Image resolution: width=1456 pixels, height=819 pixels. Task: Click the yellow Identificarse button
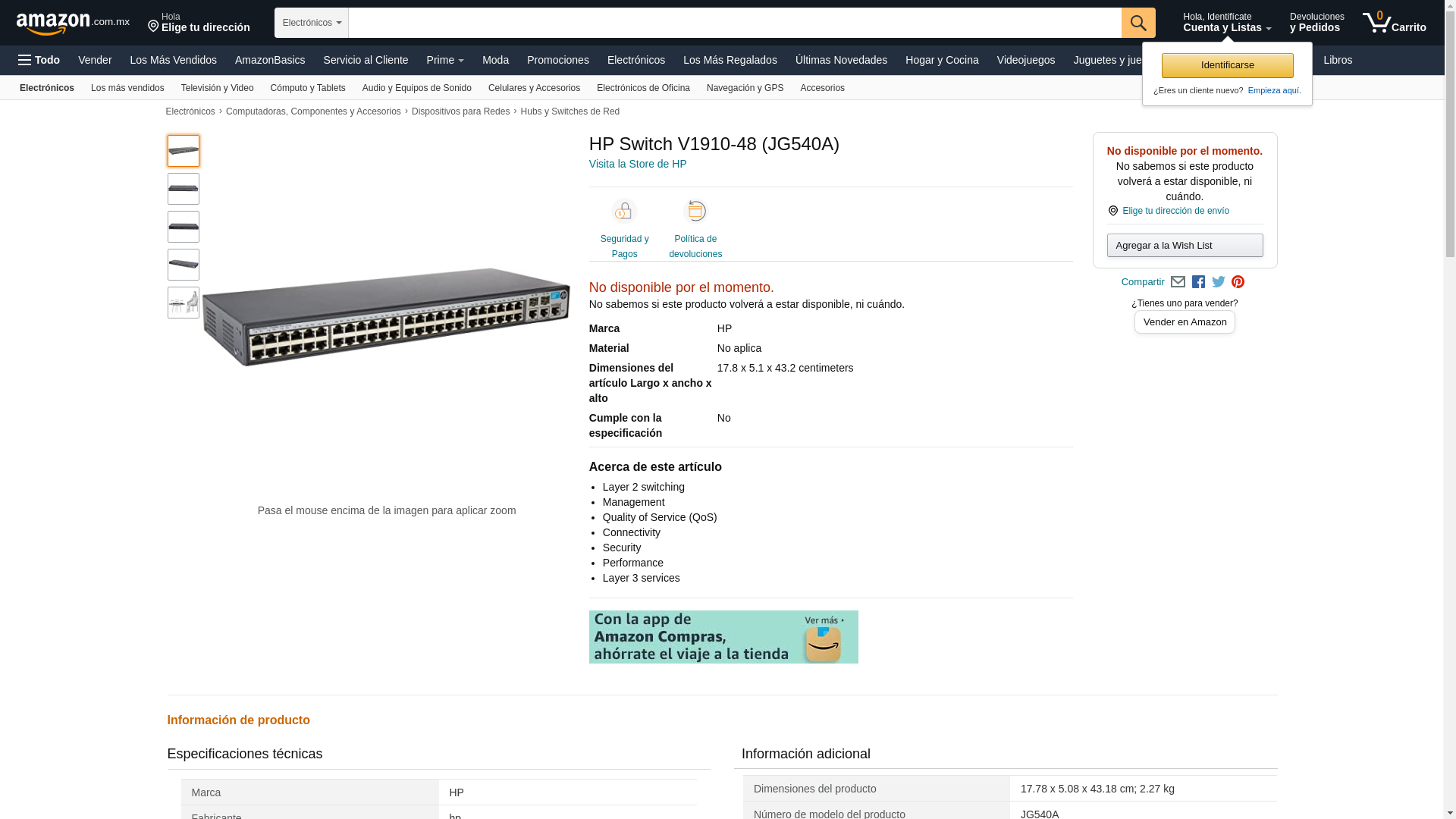[x=1227, y=65]
